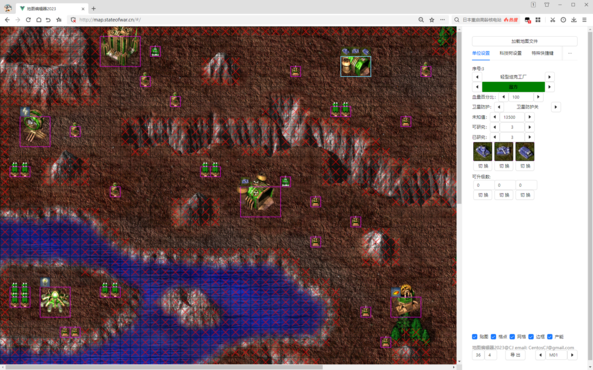593x370 pixels.
Task: Bookmark the page with the star icon
Action: [x=432, y=20]
